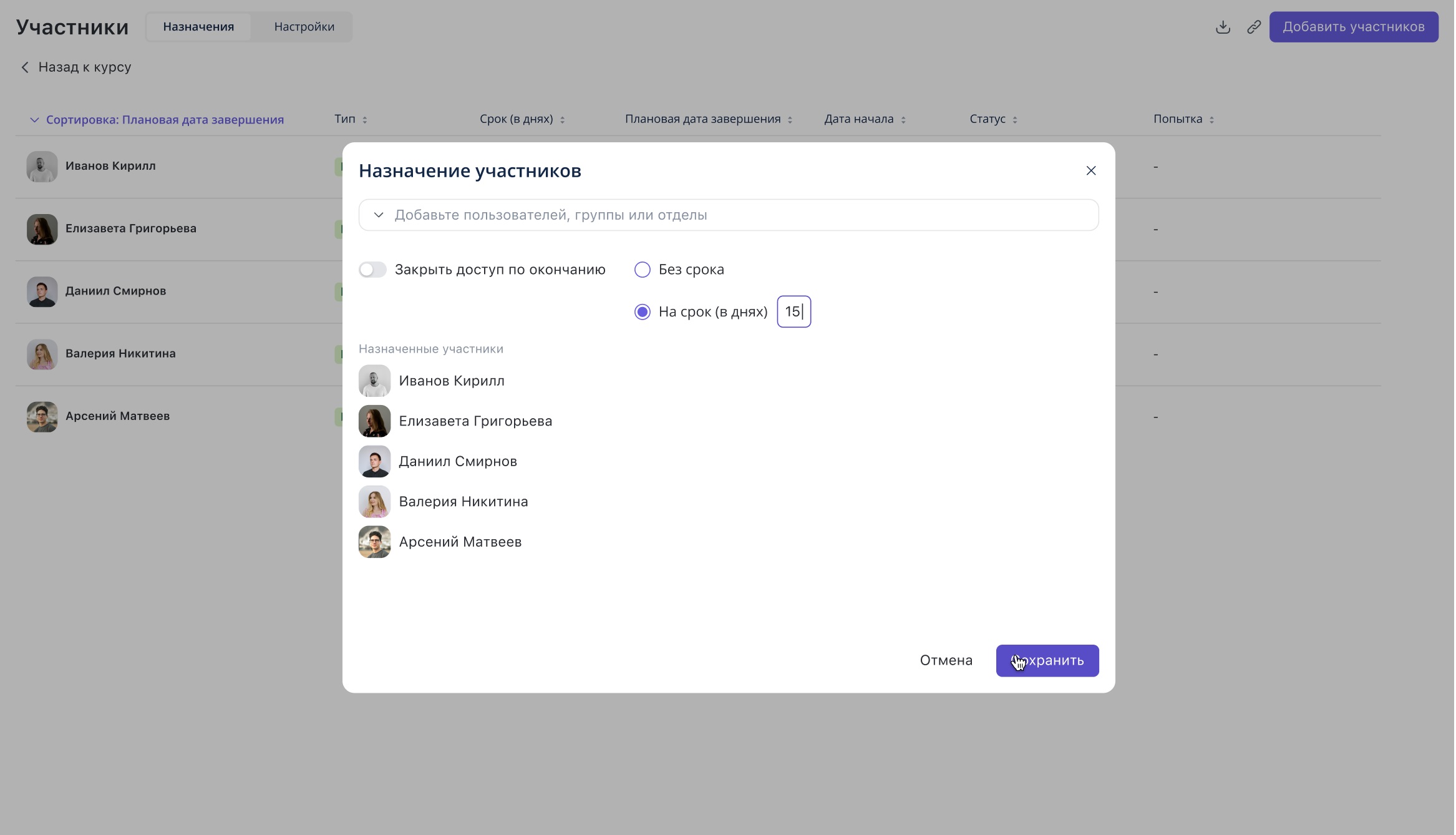Close the Назначение участников dialog
Screen dimensions: 1456x835
point(1091,170)
